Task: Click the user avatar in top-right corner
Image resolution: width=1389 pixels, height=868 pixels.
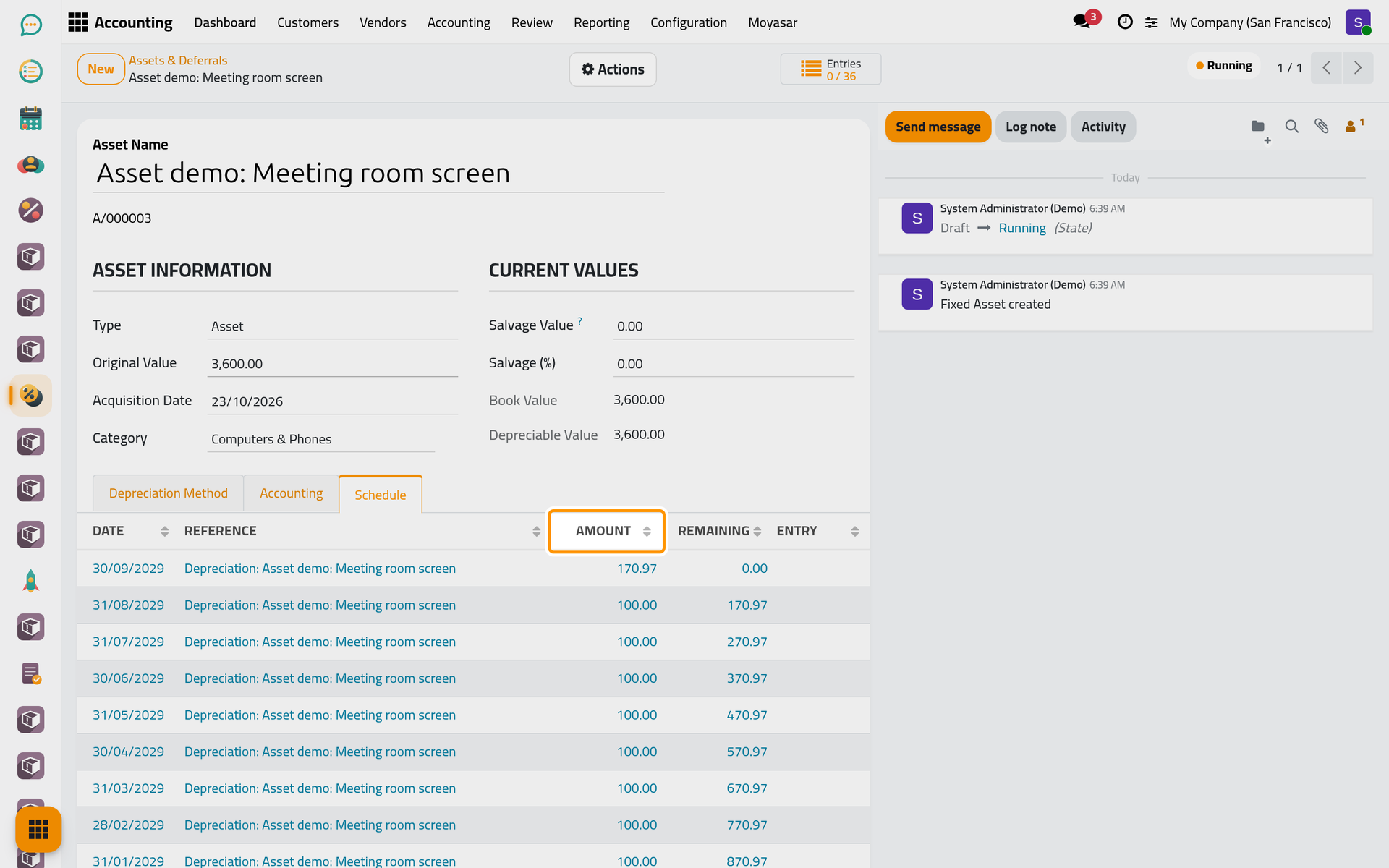Action: point(1359,22)
